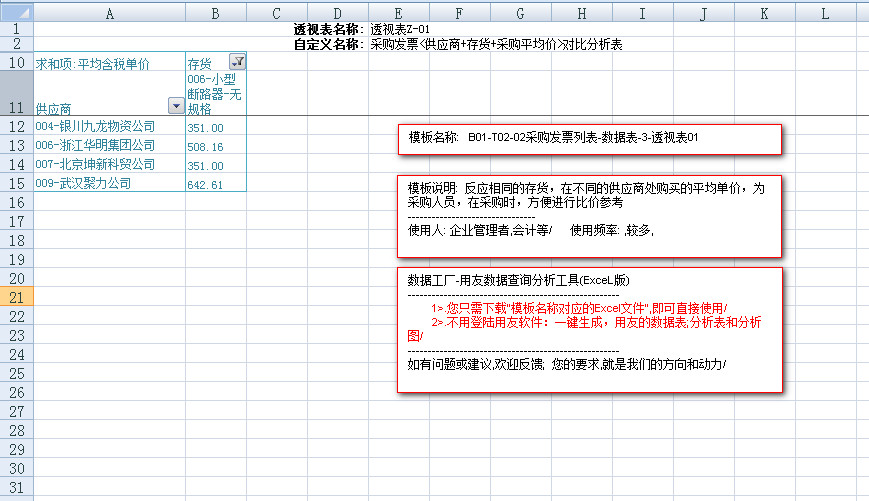The height and width of the screenshot is (501, 869).
Task: Click the Select All corner button
Action: (16, 13)
